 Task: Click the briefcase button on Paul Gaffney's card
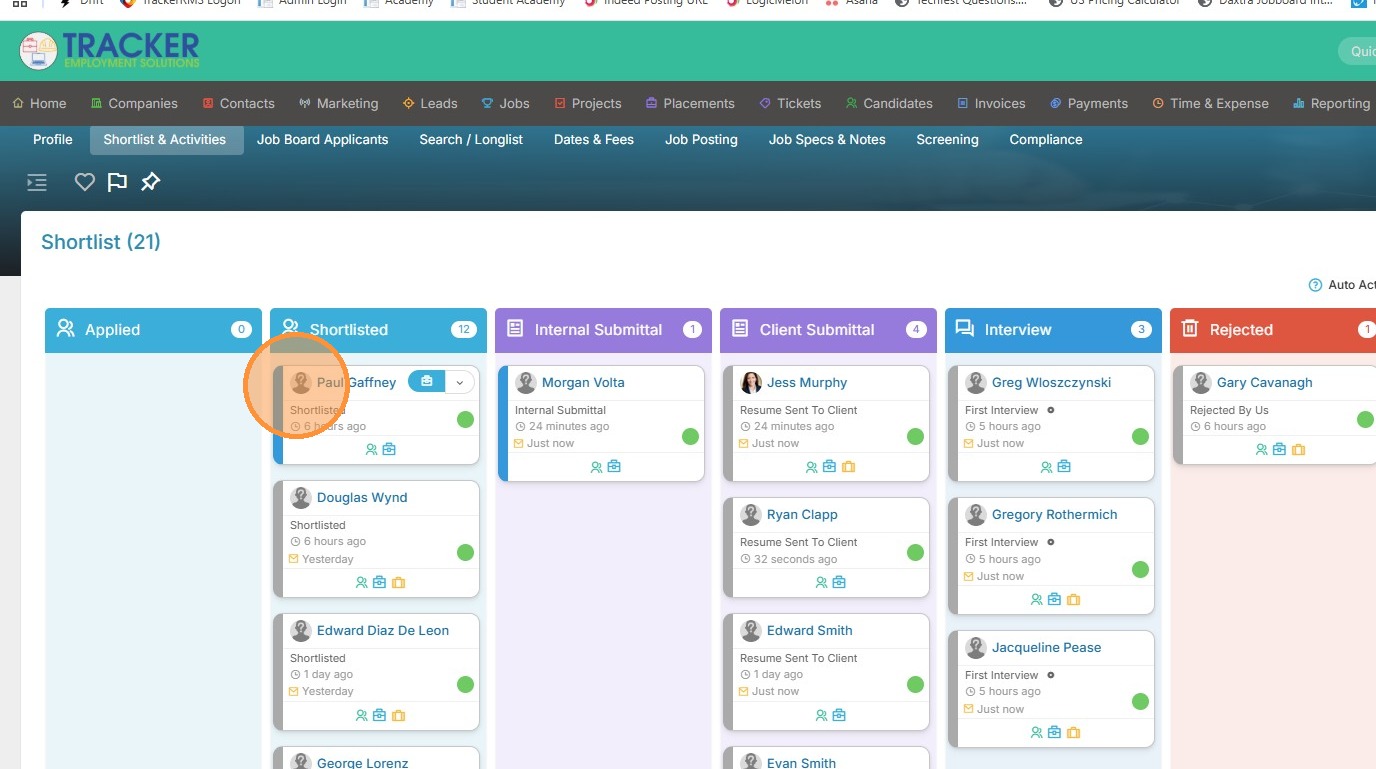coord(427,382)
